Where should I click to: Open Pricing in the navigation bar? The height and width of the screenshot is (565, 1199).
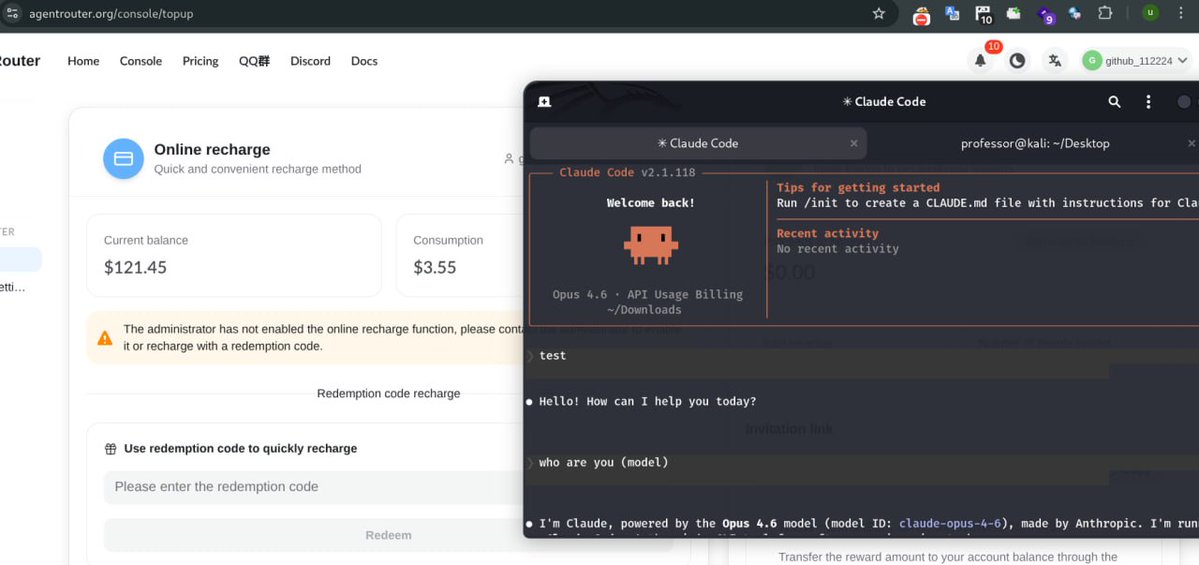[200, 61]
